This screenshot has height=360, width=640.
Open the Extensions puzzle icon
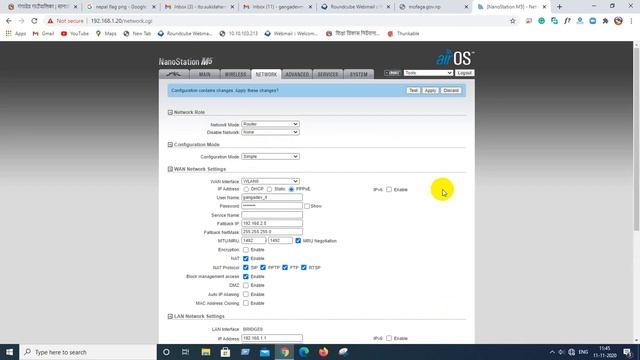click(605, 21)
